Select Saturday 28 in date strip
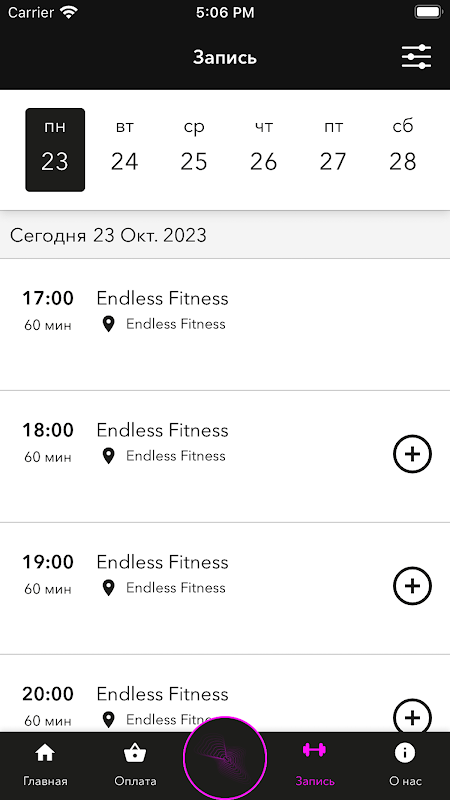 tap(403, 149)
